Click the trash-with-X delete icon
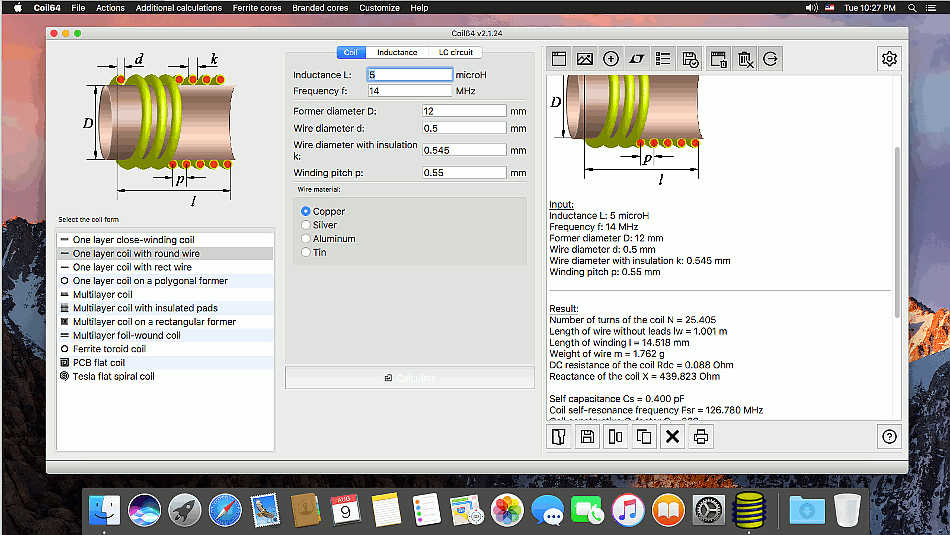The width and height of the screenshot is (950, 535). coord(745,59)
